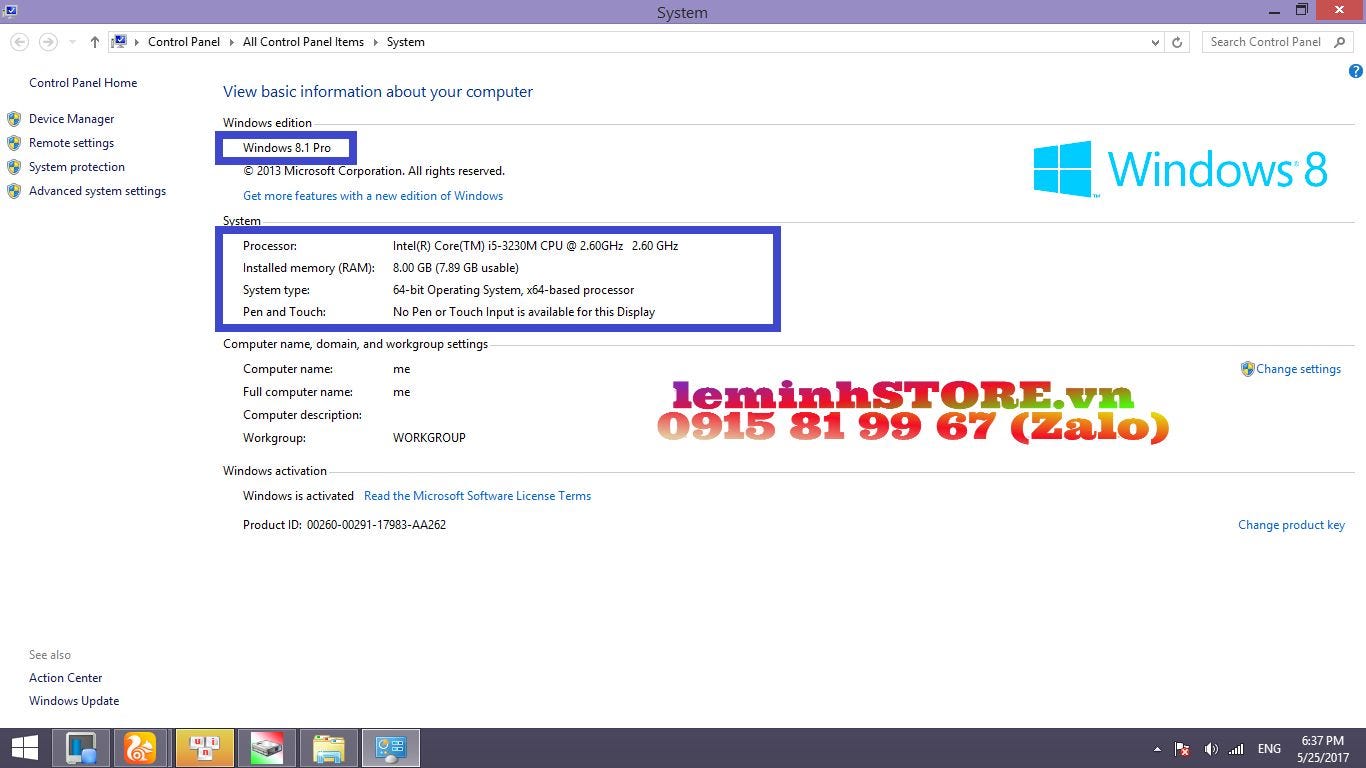Screen dimensions: 1366x768
Task: Click Get more features with a new edition link
Action: coord(373,196)
